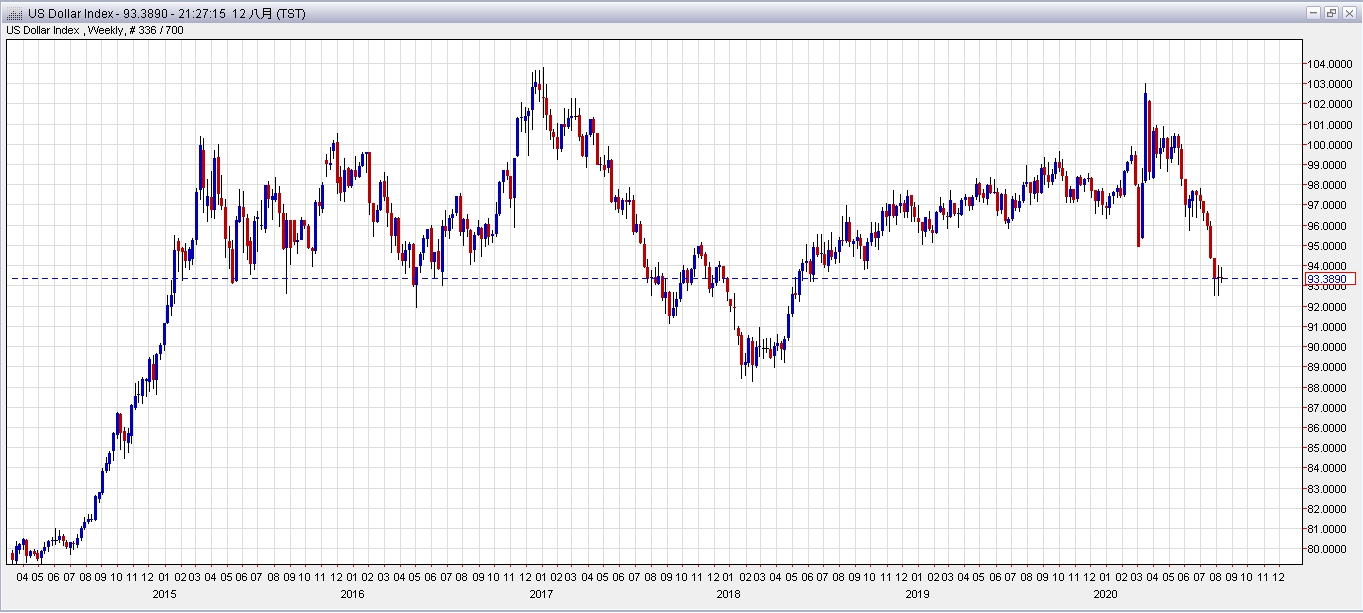The width and height of the screenshot is (1363, 613).
Task: Click the chart window icon in title bar
Action: point(14,13)
